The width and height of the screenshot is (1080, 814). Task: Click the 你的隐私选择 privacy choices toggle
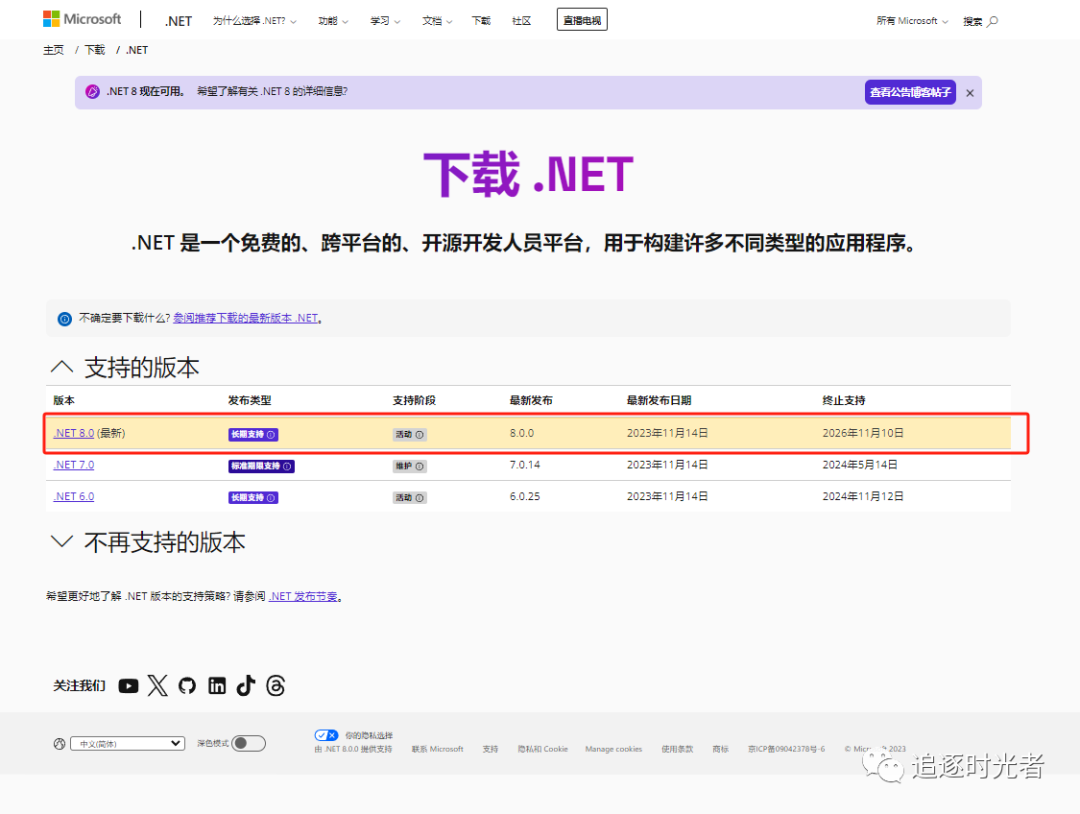326,735
